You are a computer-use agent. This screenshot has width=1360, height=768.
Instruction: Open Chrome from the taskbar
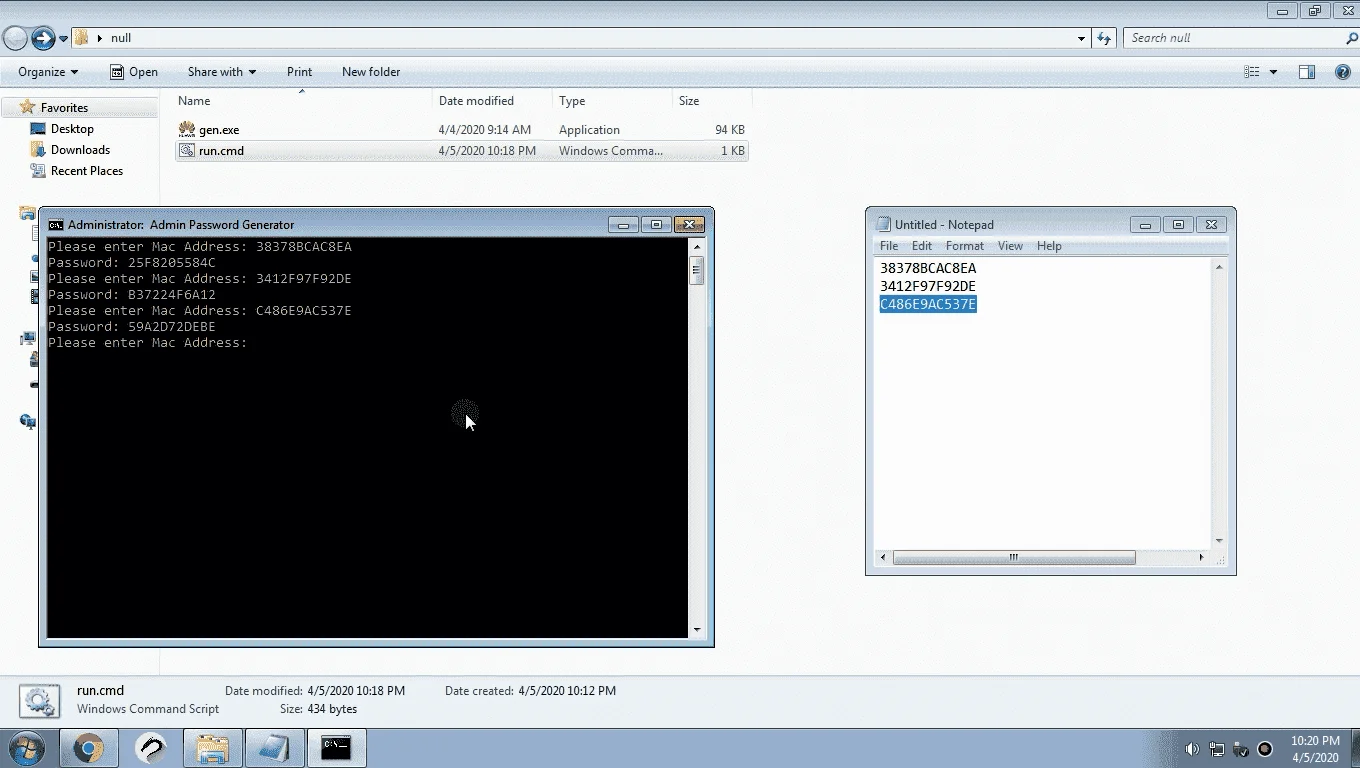(x=89, y=748)
